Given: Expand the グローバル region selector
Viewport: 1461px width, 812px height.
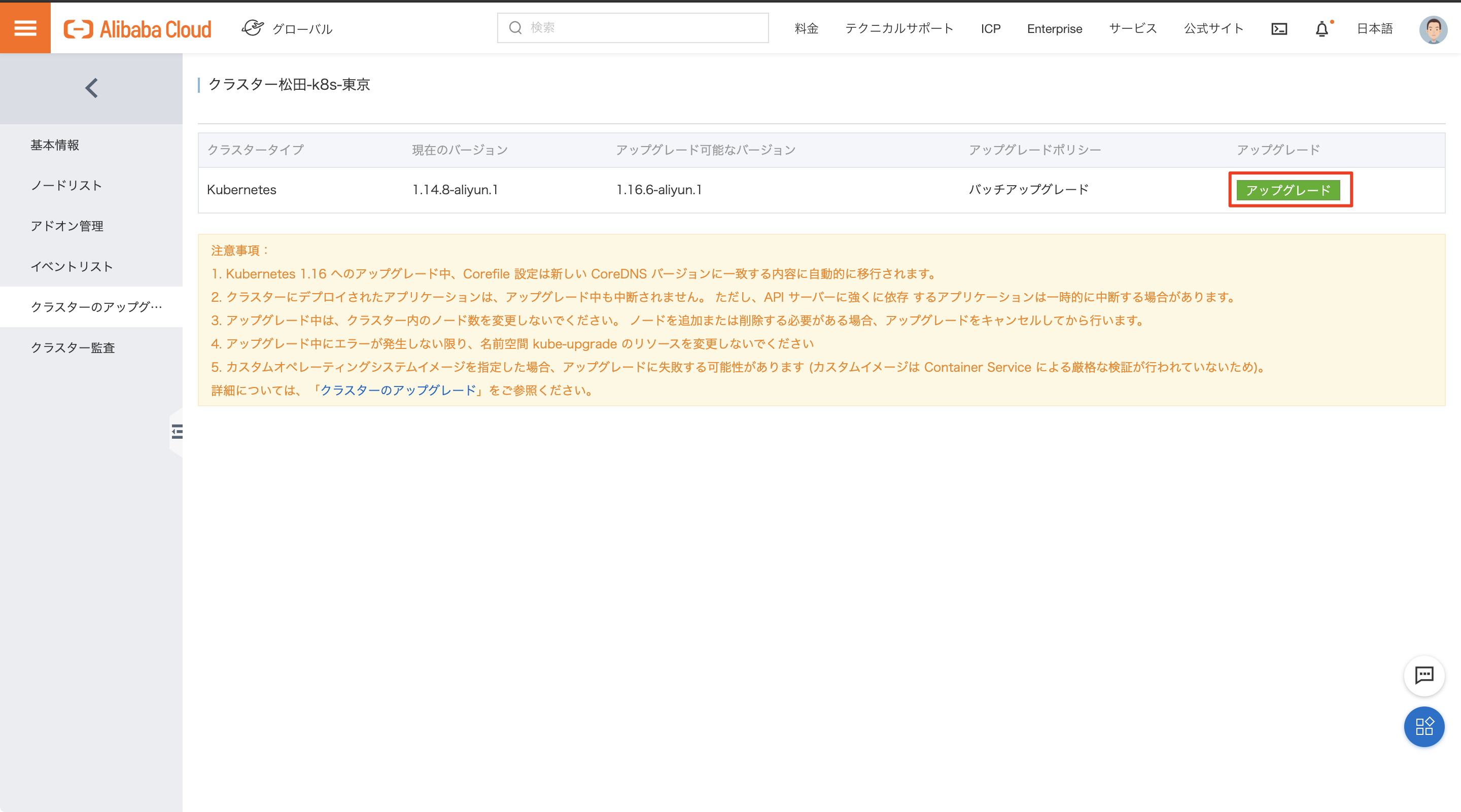Looking at the screenshot, I should point(288,29).
